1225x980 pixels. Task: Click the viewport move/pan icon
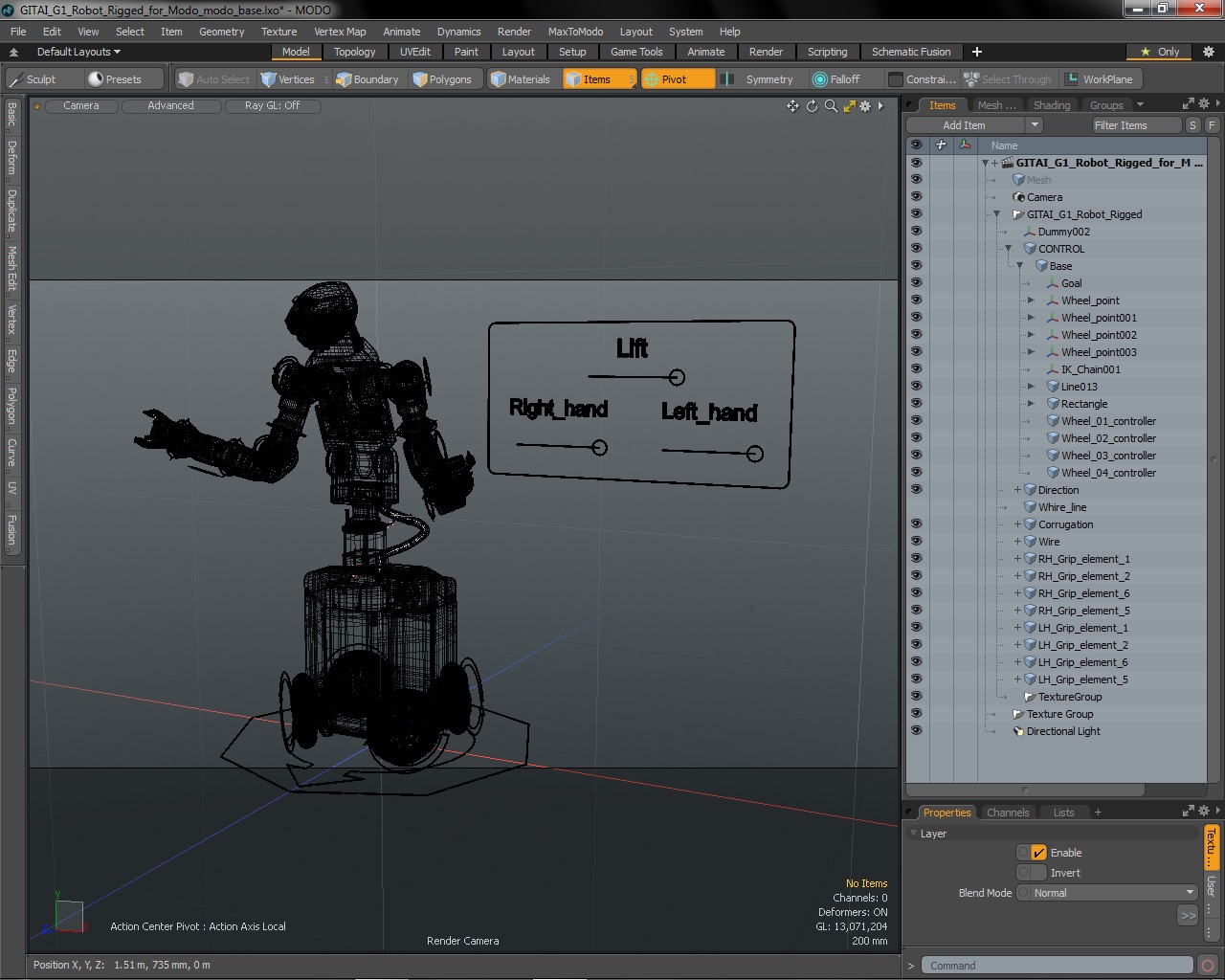point(792,106)
